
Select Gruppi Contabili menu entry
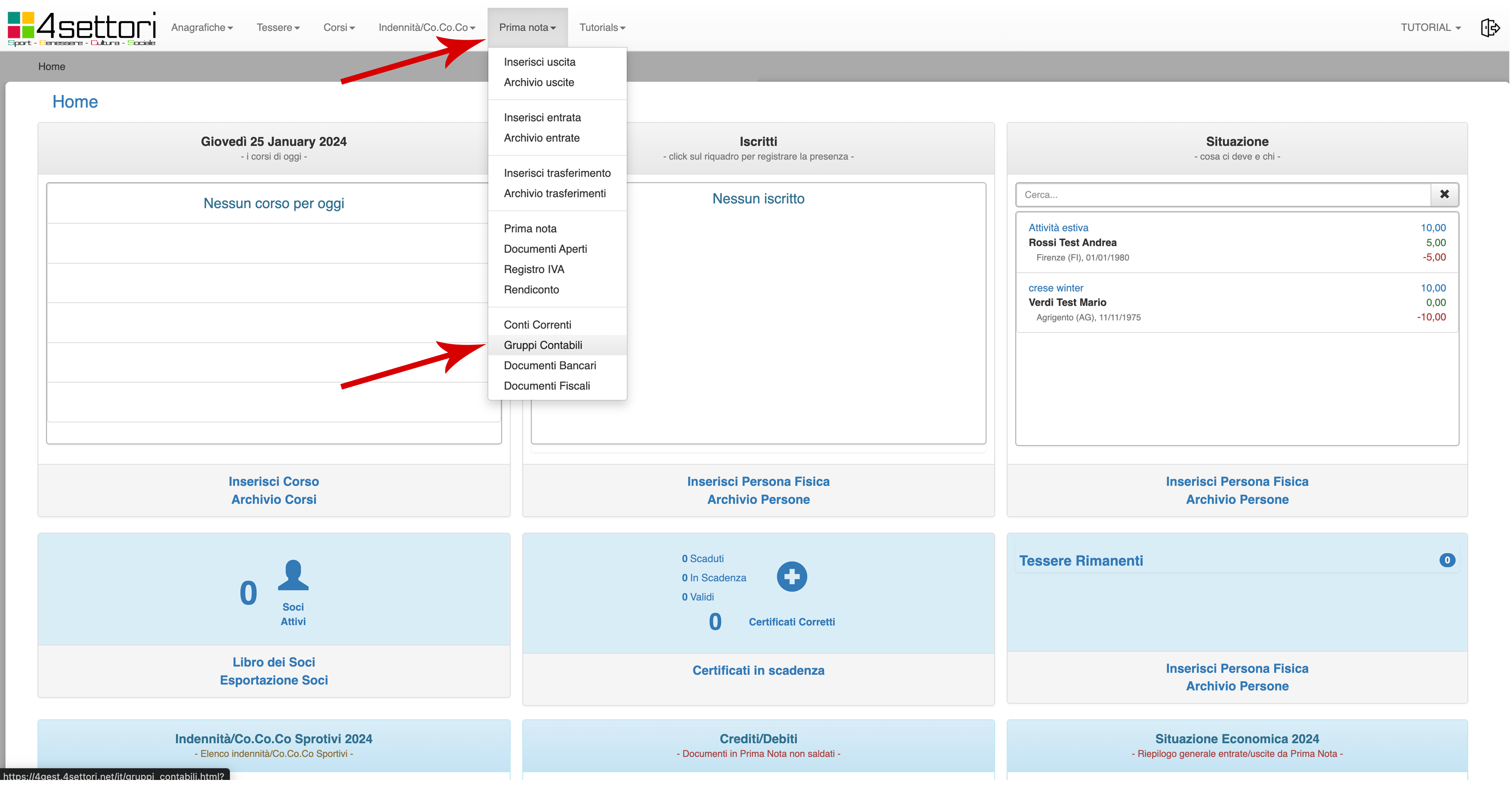point(543,345)
